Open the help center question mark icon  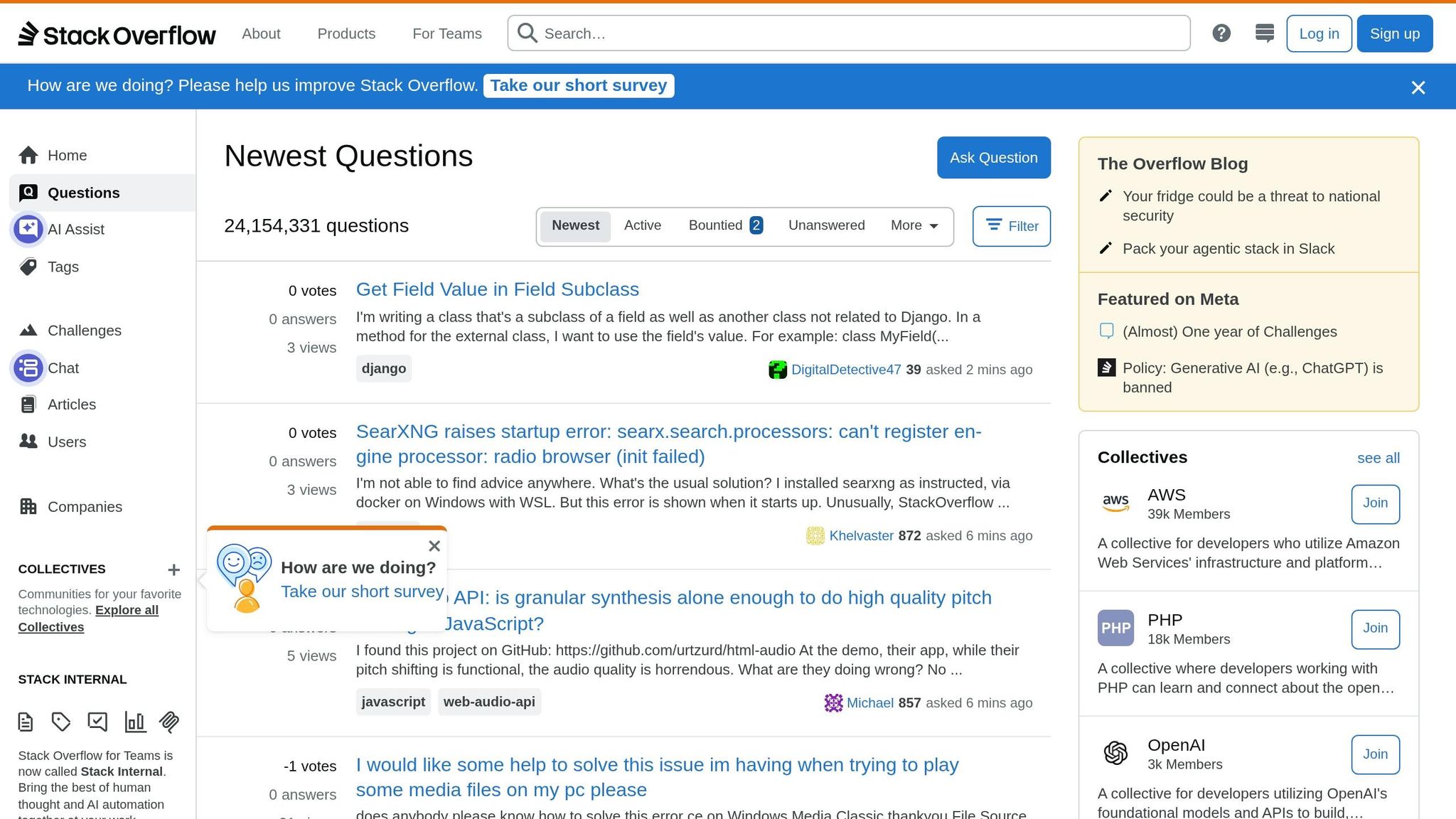click(x=1221, y=33)
